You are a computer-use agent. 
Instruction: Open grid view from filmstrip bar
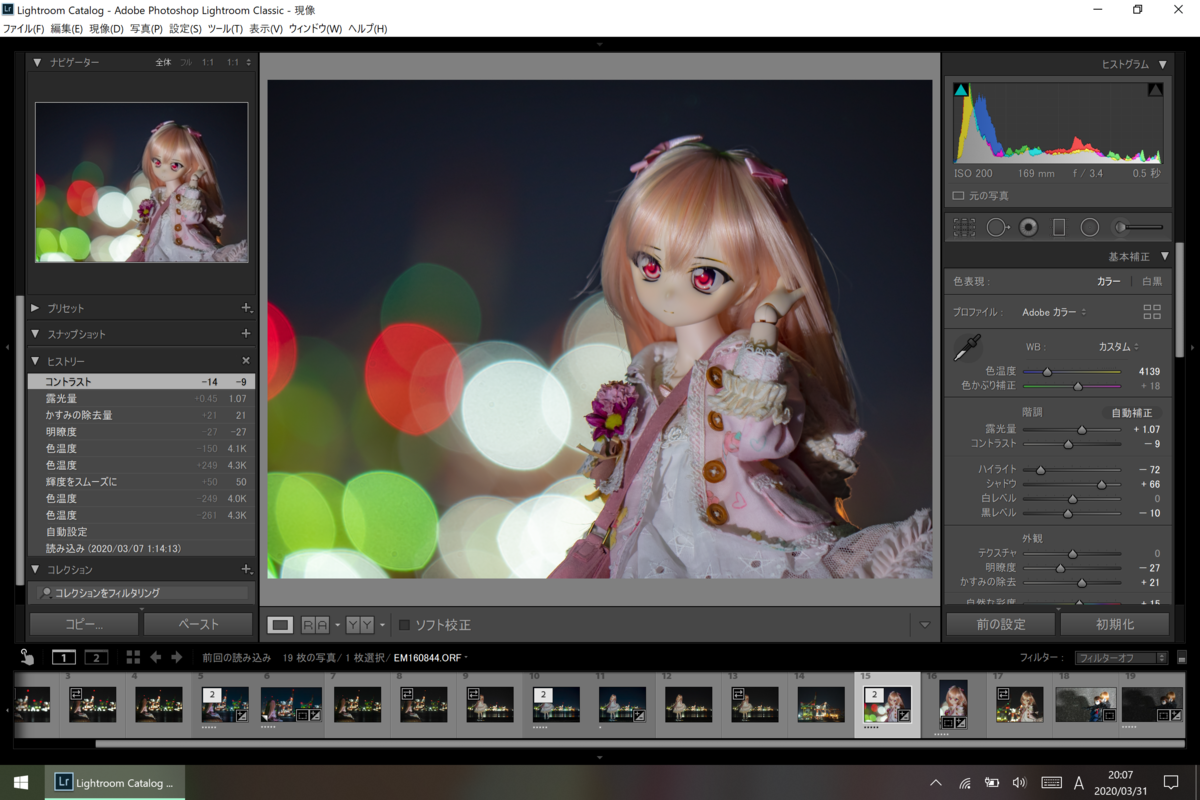[x=133, y=657]
